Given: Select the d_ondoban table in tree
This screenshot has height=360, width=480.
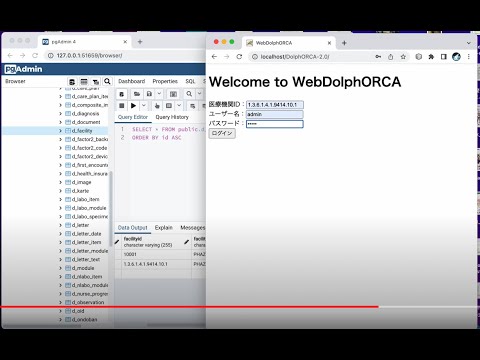Looking at the screenshot, I should (x=84, y=320).
